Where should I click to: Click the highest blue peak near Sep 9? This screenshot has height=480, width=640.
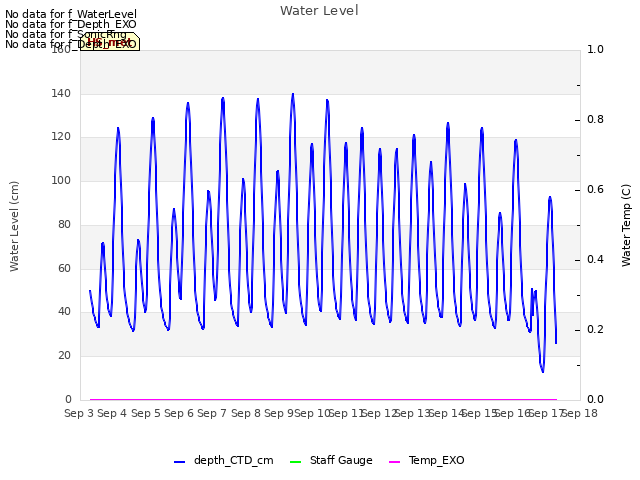[x=293, y=95]
